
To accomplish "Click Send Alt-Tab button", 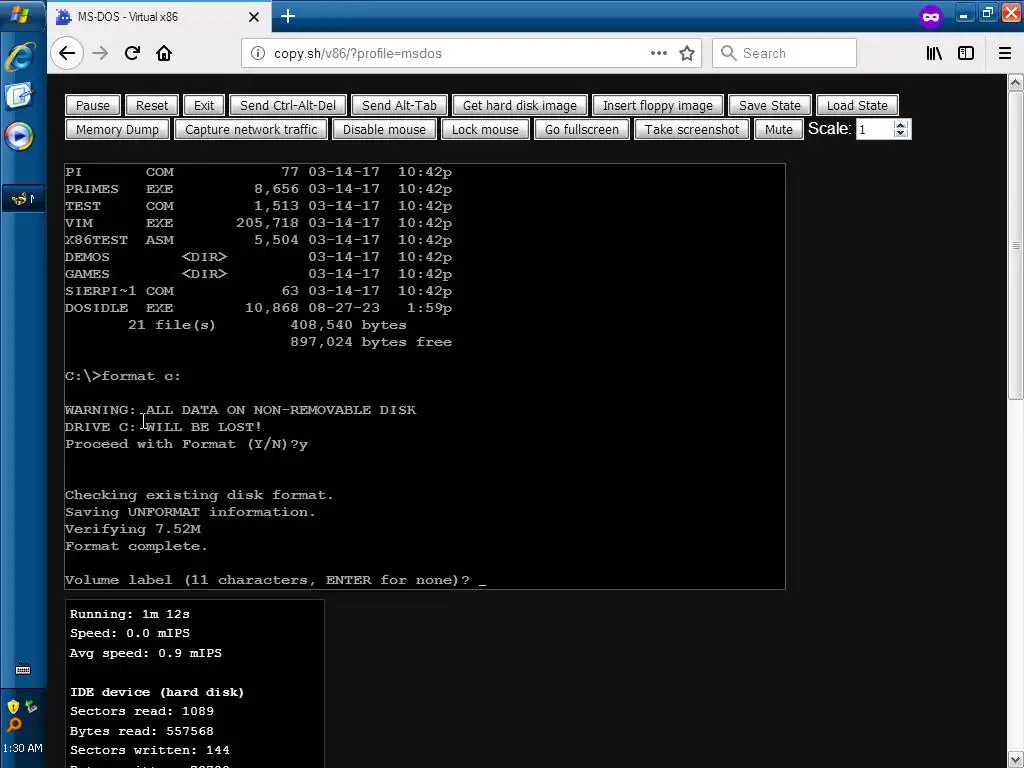I will coord(399,105).
